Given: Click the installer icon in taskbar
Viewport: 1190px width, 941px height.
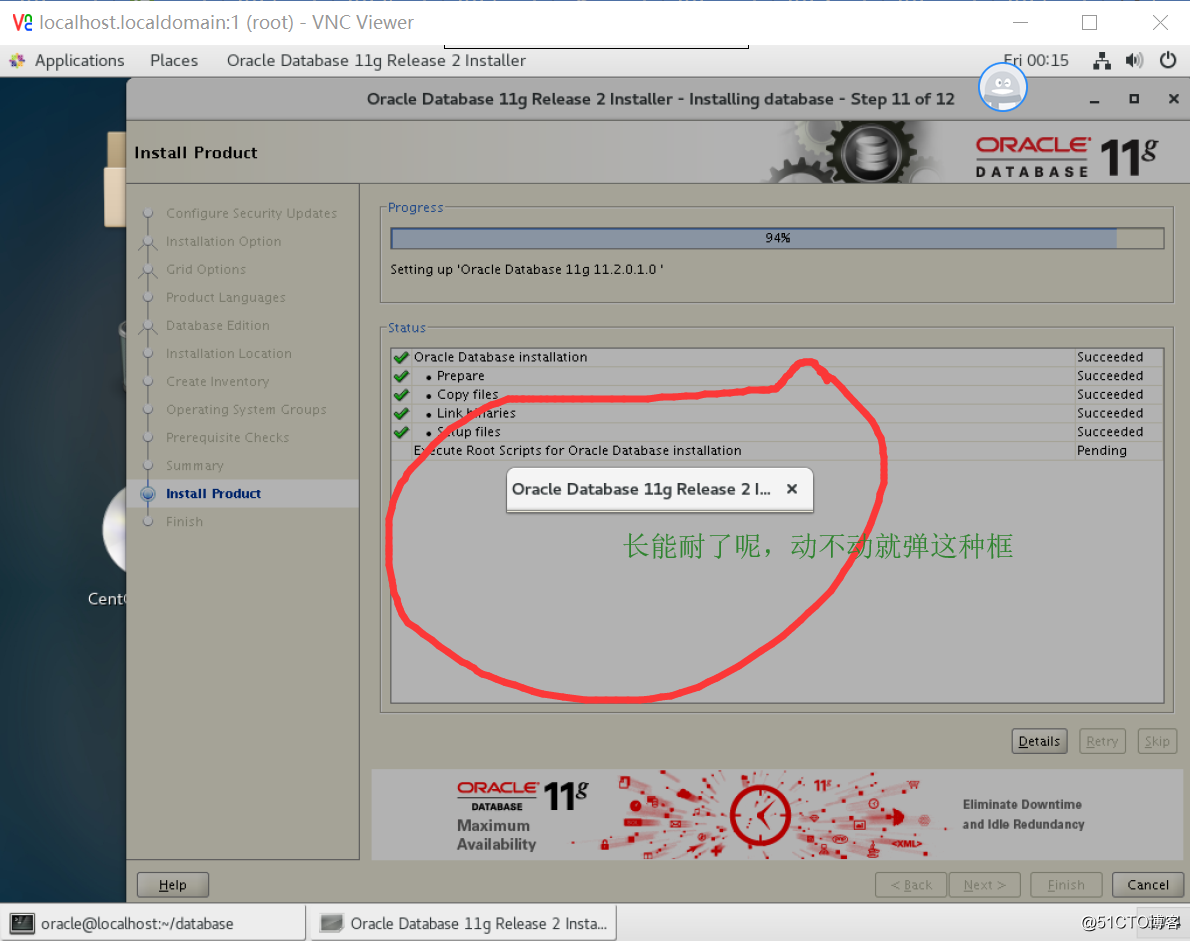Looking at the screenshot, I should tap(332, 923).
